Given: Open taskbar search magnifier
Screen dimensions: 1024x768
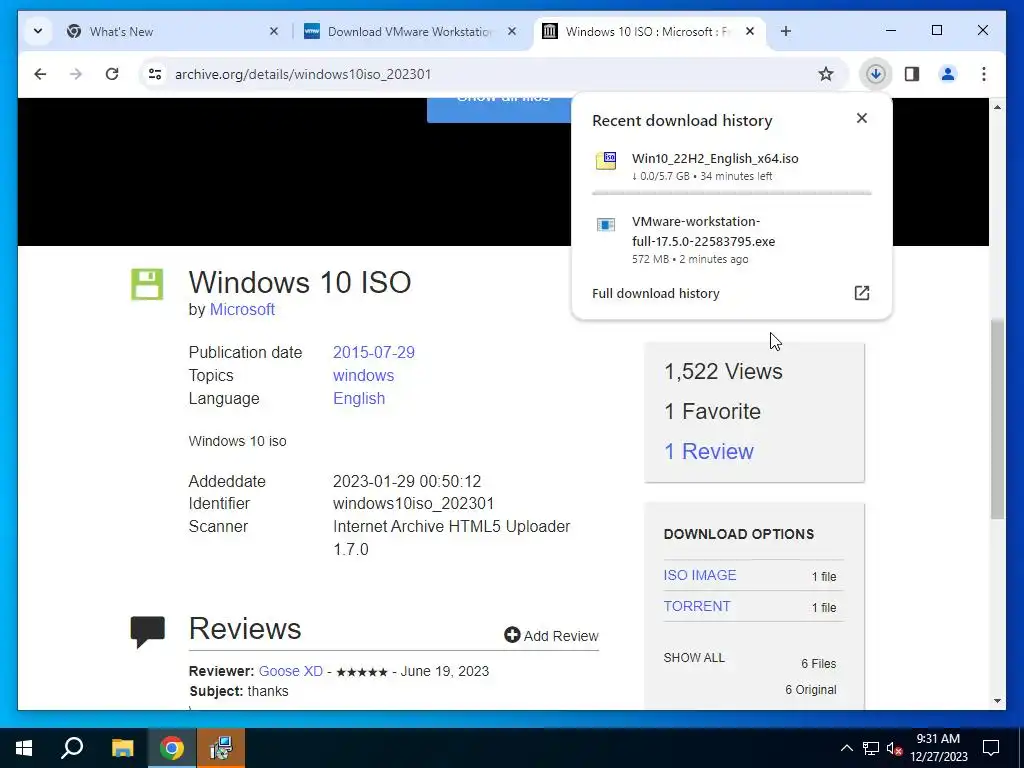Looking at the screenshot, I should point(72,748).
